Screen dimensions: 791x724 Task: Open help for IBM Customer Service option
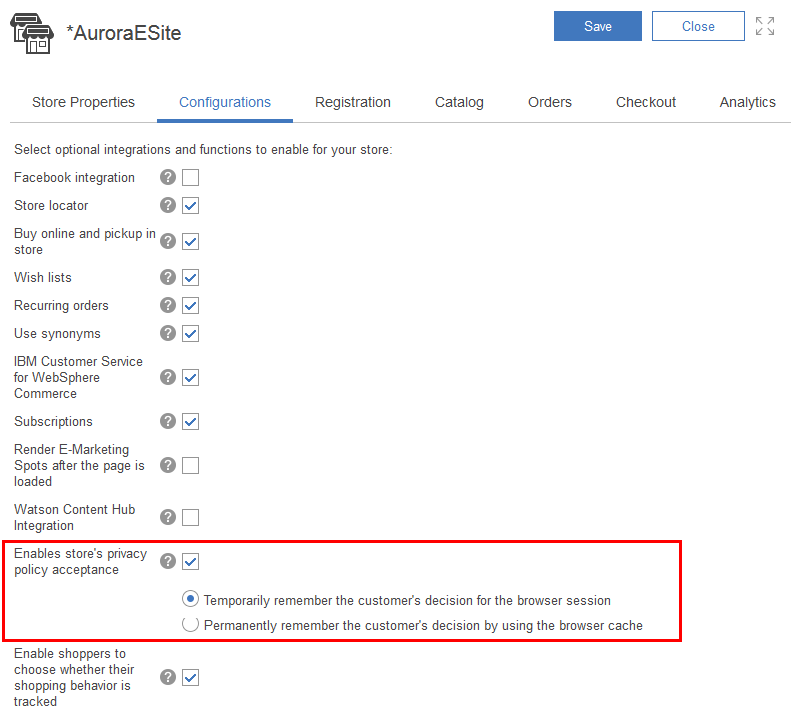coord(168,377)
